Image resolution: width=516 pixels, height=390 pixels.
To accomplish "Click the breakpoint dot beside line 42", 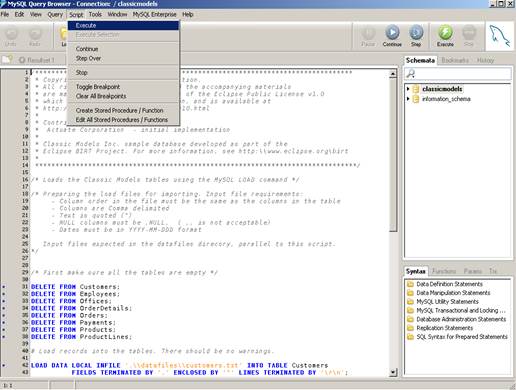I will tap(4, 365).
